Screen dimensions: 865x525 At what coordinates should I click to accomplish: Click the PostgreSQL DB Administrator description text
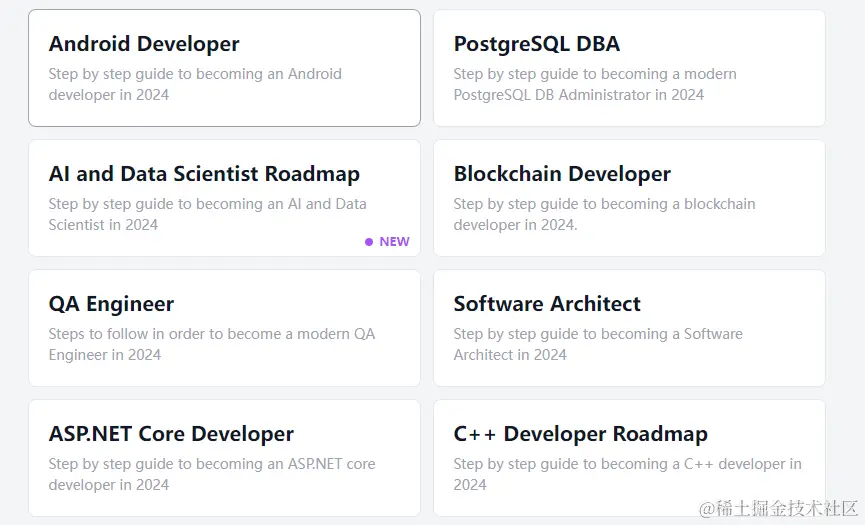[x=595, y=84]
